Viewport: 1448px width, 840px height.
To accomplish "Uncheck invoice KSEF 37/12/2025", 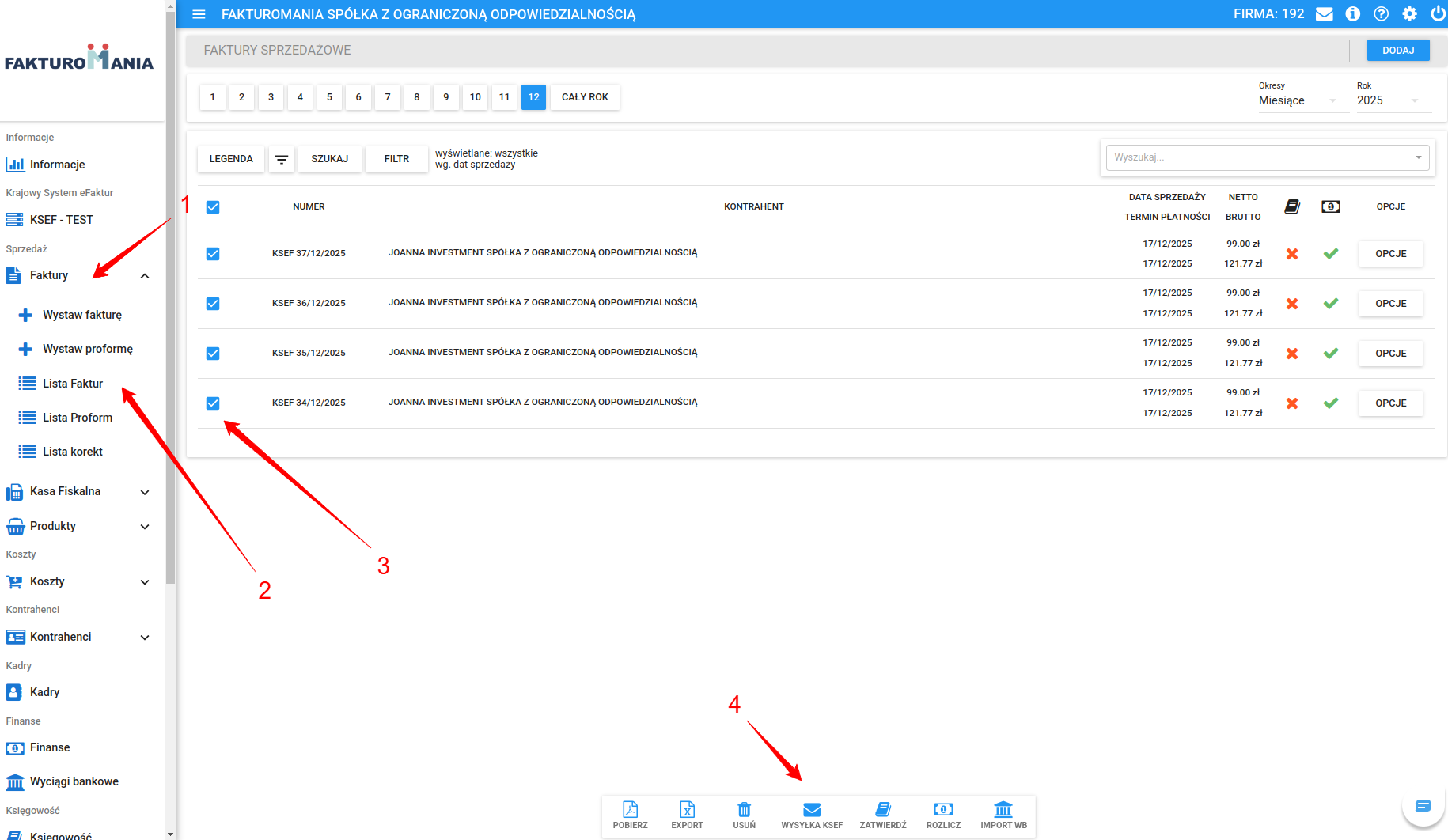I will pos(213,254).
